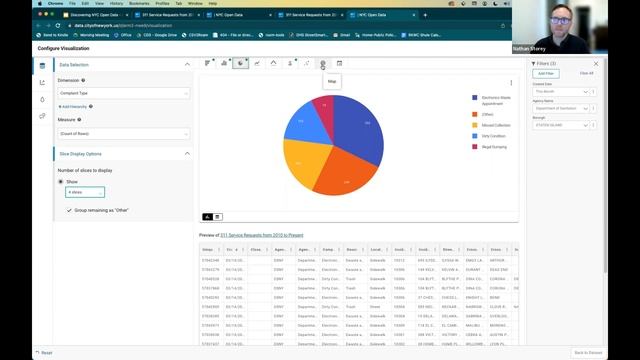The width and height of the screenshot is (640, 360).
Task: Click the orange Other legend swatch
Action: coord(475,115)
